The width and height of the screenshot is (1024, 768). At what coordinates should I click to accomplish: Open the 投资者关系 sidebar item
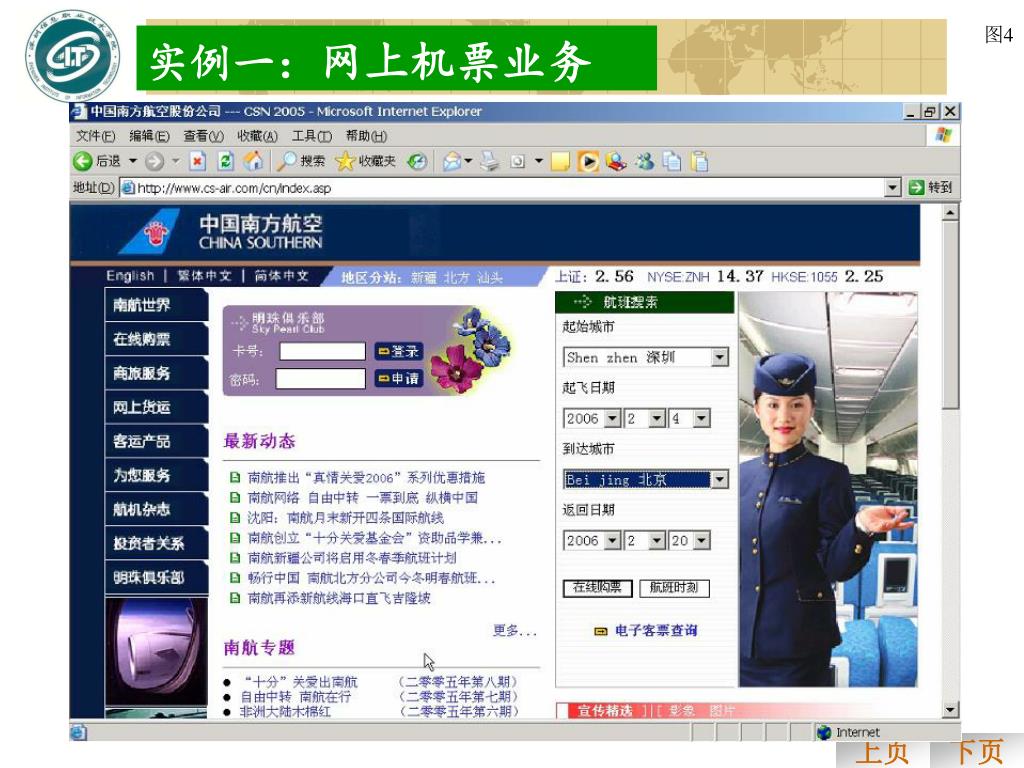click(157, 543)
